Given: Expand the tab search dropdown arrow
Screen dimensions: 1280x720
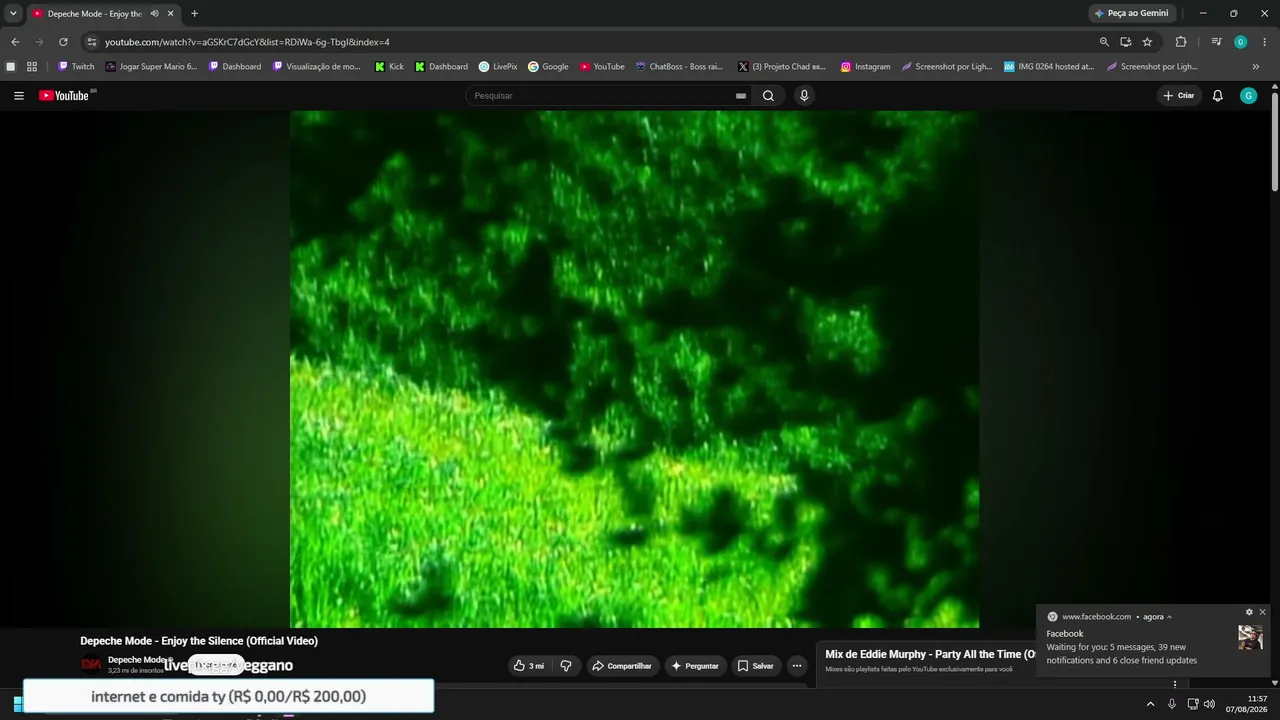Looking at the screenshot, I should [x=13, y=13].
